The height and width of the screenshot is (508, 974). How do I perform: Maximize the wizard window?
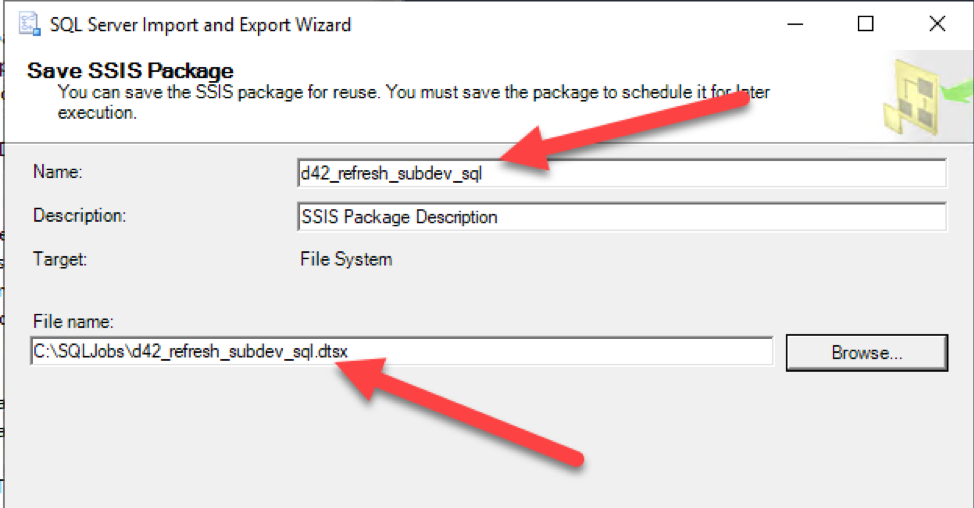[x=866, y=24]
